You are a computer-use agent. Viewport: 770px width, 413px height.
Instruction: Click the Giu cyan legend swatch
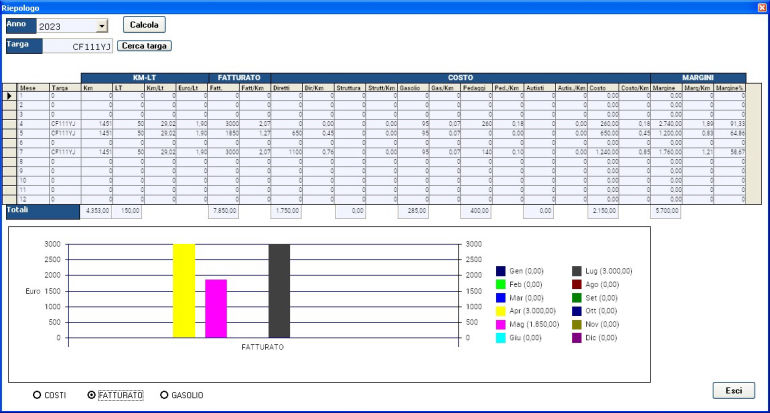pos(500,338)
